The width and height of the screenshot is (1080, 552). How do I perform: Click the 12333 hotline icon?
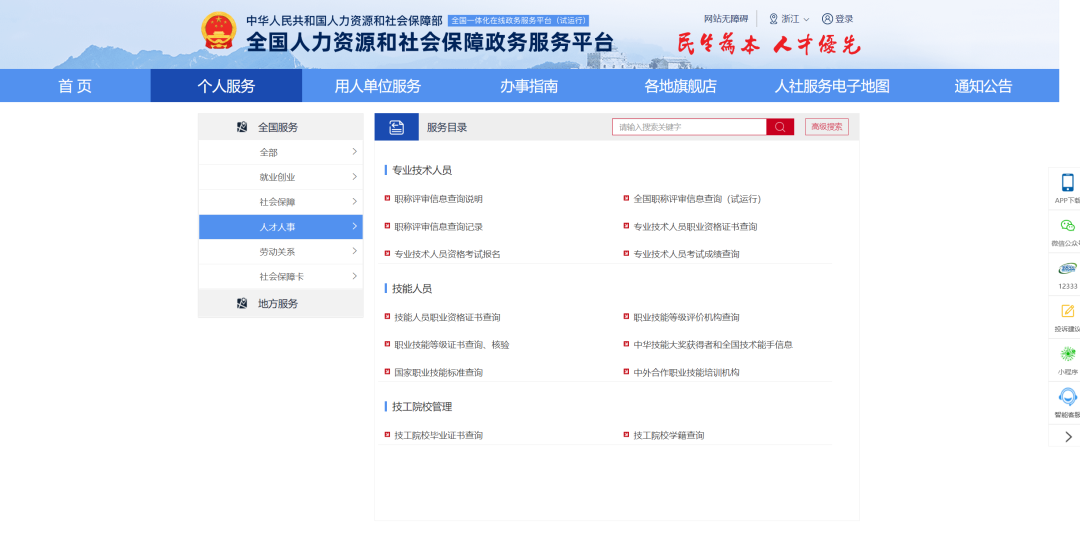click(x=1068, y=268)
